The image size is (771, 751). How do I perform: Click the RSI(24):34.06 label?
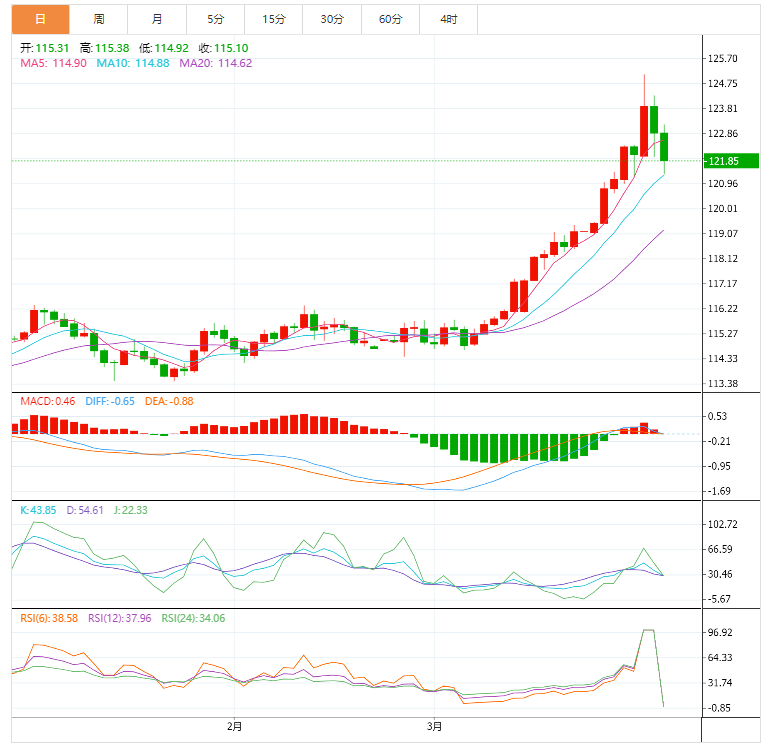(x=193, y=618)
